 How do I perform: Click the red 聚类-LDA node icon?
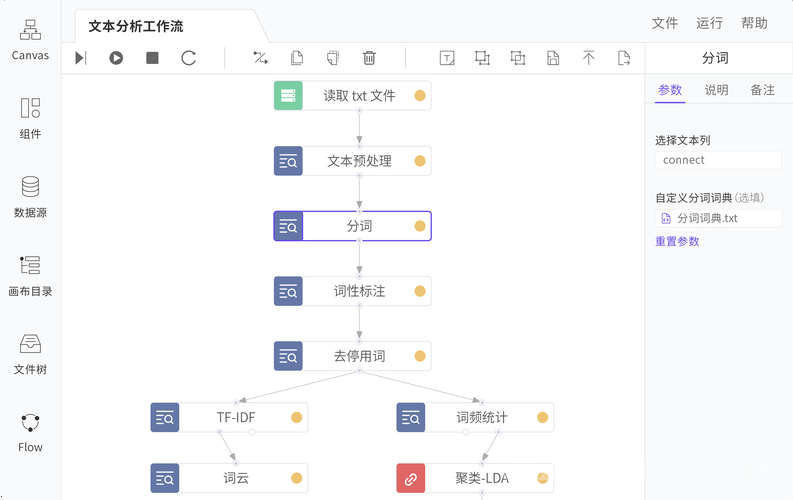411,478
